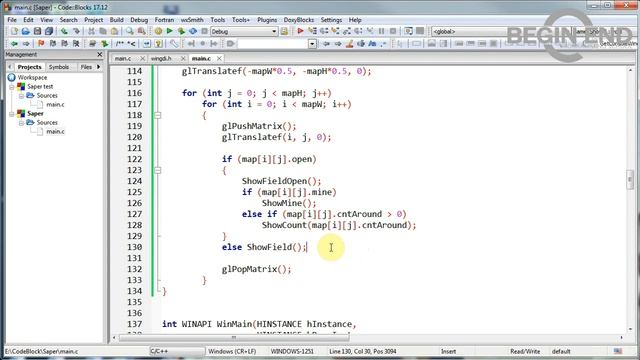Image resolution: width=640 pixels, height=360 pixels.
Task: Click the horizontal editor scrollbar thumb
Action: pyautogui.click(x=233, y=338)
